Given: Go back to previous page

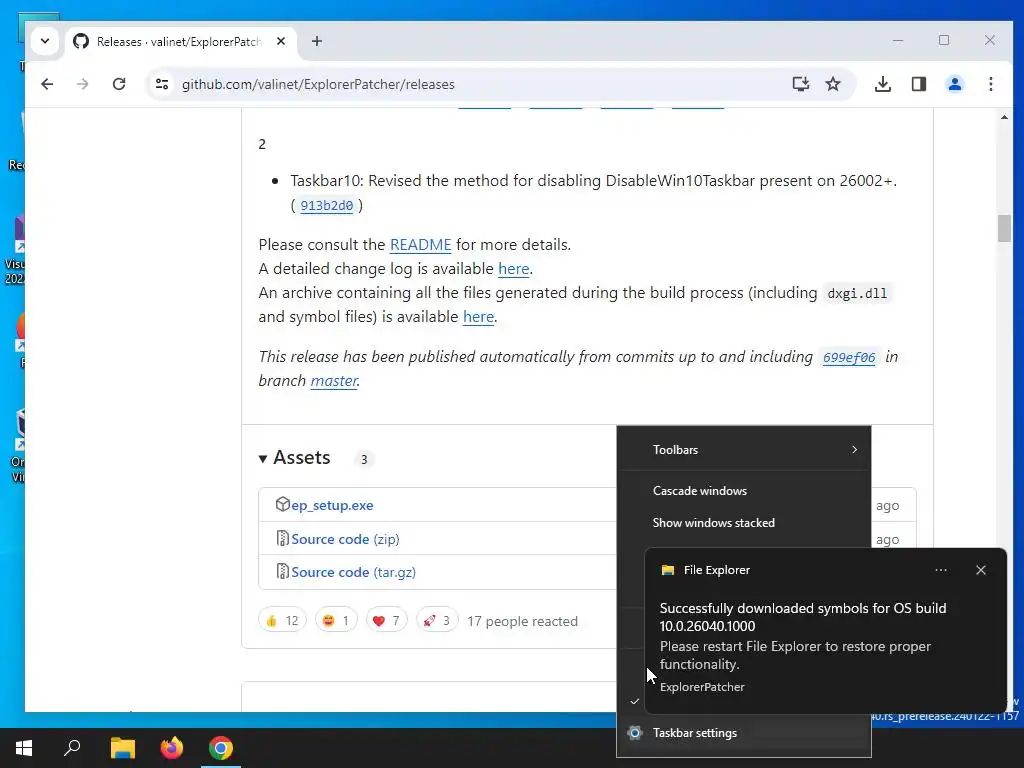Looking at the screenshot, I should click(x=47, y=84).
